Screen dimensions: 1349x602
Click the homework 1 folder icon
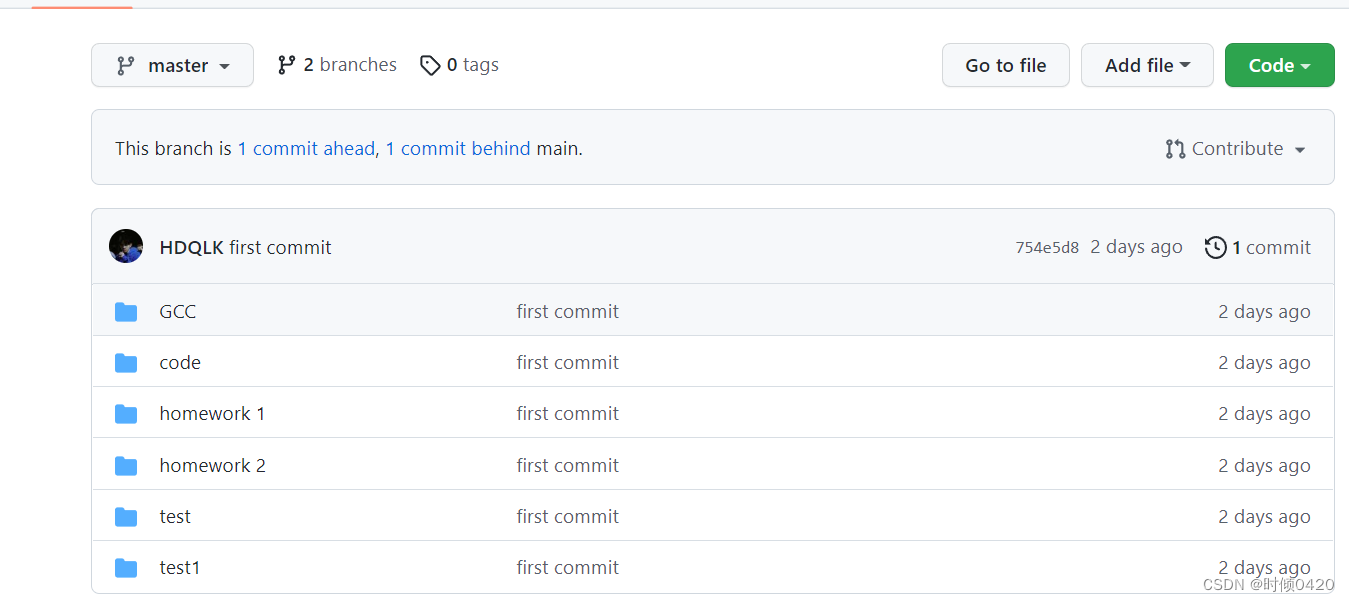(x=126, y=414)
